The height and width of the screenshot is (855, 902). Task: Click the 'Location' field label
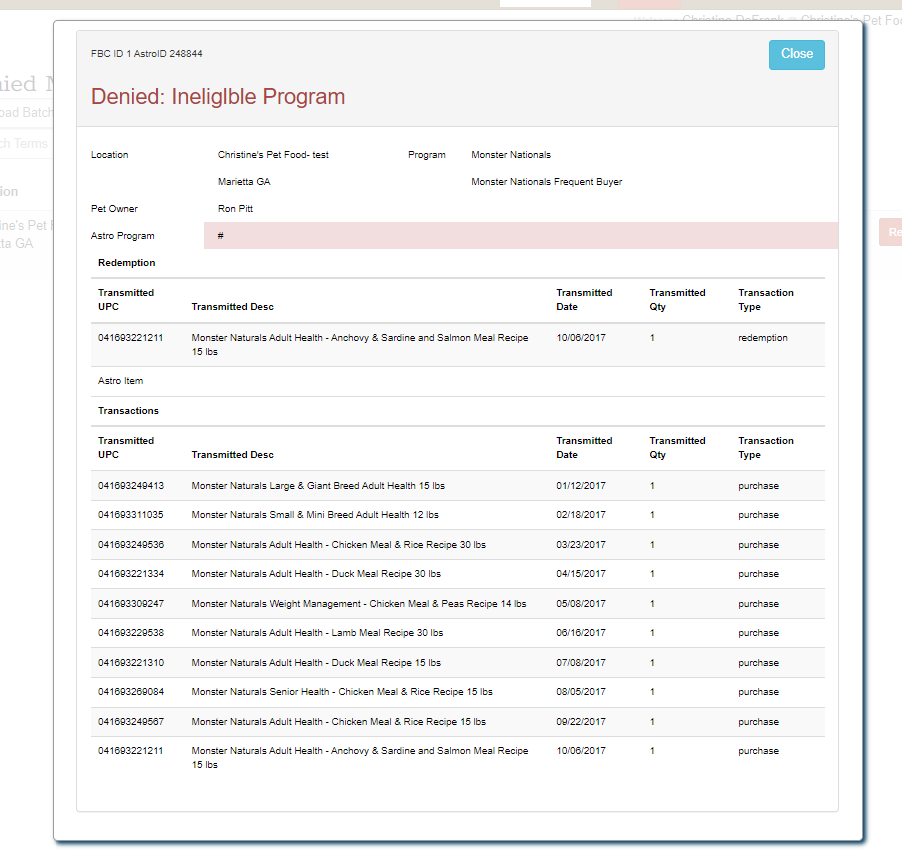point(109,155)
